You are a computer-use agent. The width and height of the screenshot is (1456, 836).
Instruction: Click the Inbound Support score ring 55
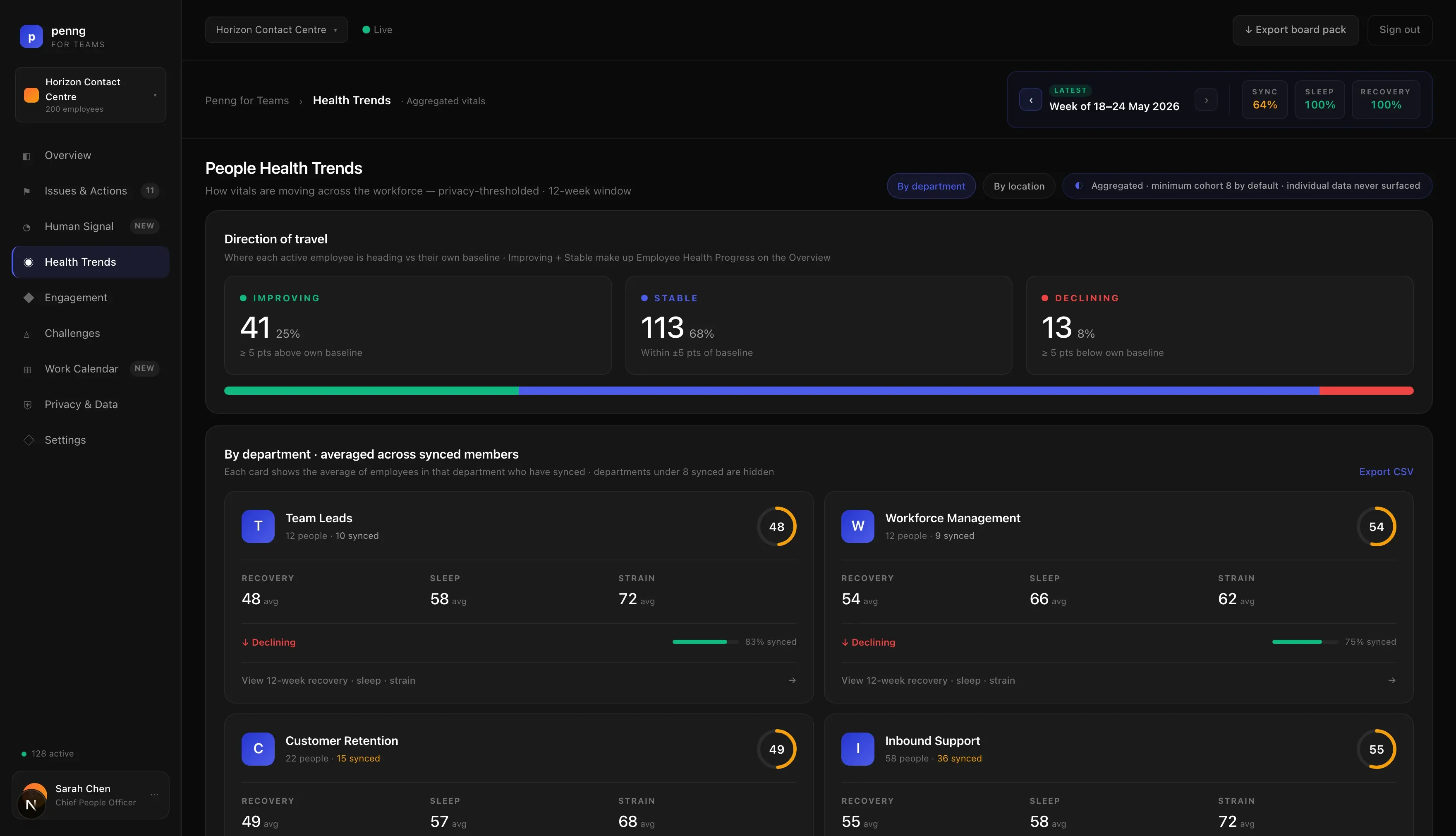(1376, 750)
